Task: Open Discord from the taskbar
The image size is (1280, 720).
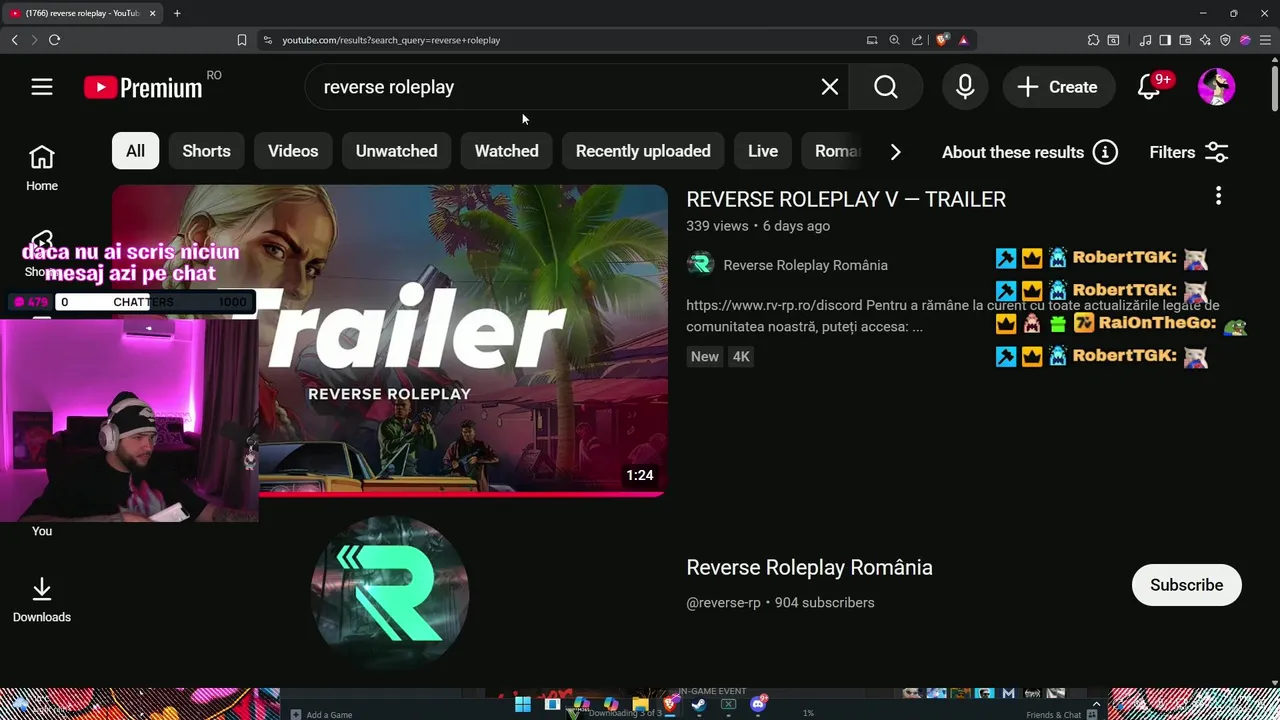Action: pos(758,704)
